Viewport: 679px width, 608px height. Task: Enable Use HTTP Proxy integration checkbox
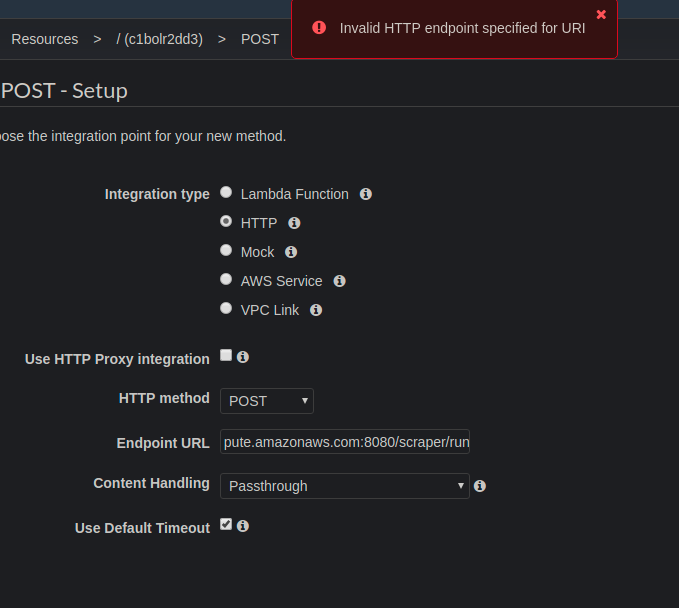pos(226,355)
